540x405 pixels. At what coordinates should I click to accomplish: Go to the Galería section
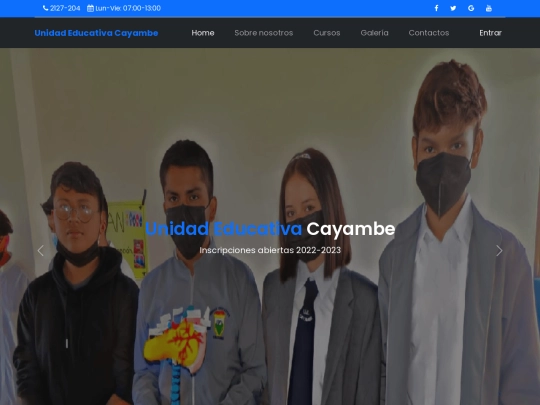click(374, 33)
